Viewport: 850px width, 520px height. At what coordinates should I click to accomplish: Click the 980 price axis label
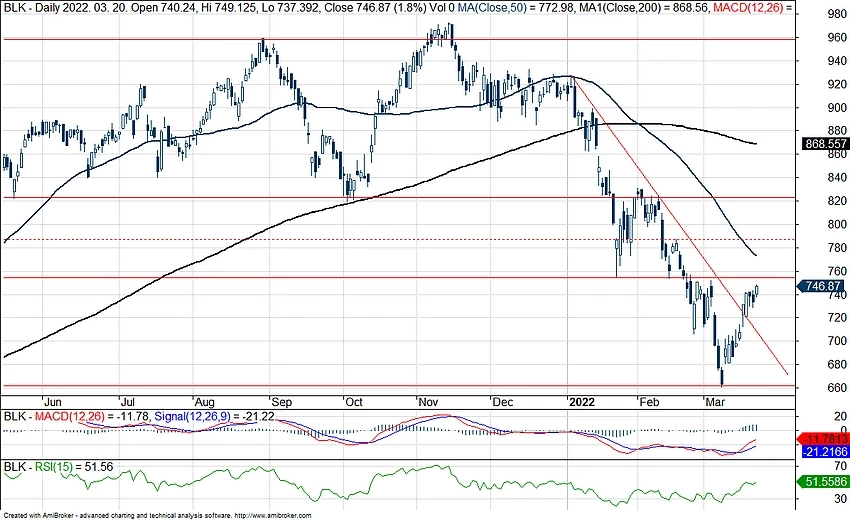[837, 14]
